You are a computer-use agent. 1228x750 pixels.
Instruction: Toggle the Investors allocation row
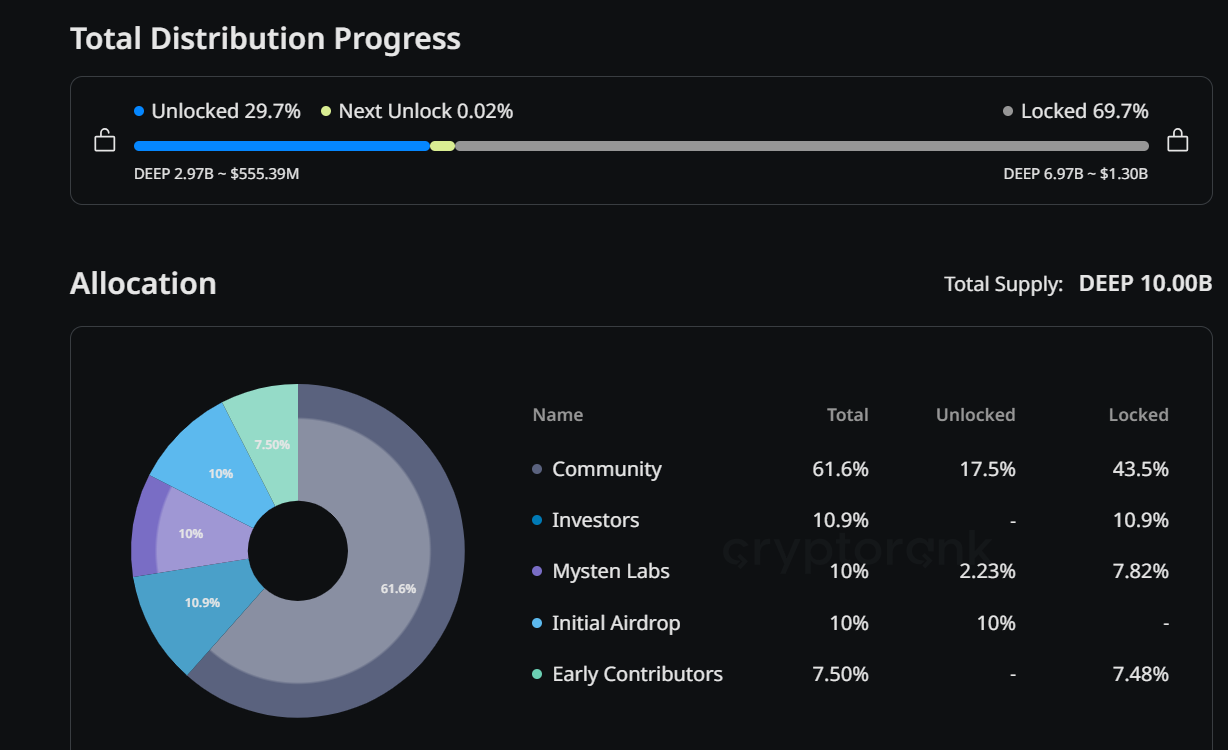coord(595,520)
